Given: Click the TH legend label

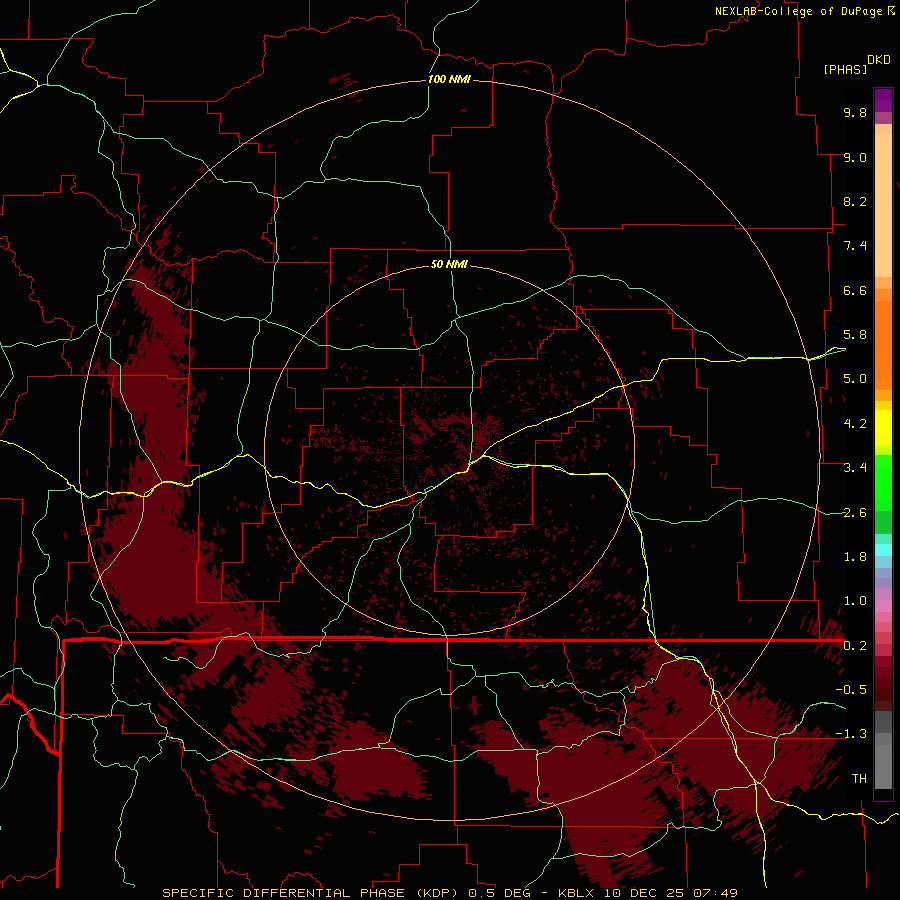Looking at the screenshot, I should click(859, 779).
